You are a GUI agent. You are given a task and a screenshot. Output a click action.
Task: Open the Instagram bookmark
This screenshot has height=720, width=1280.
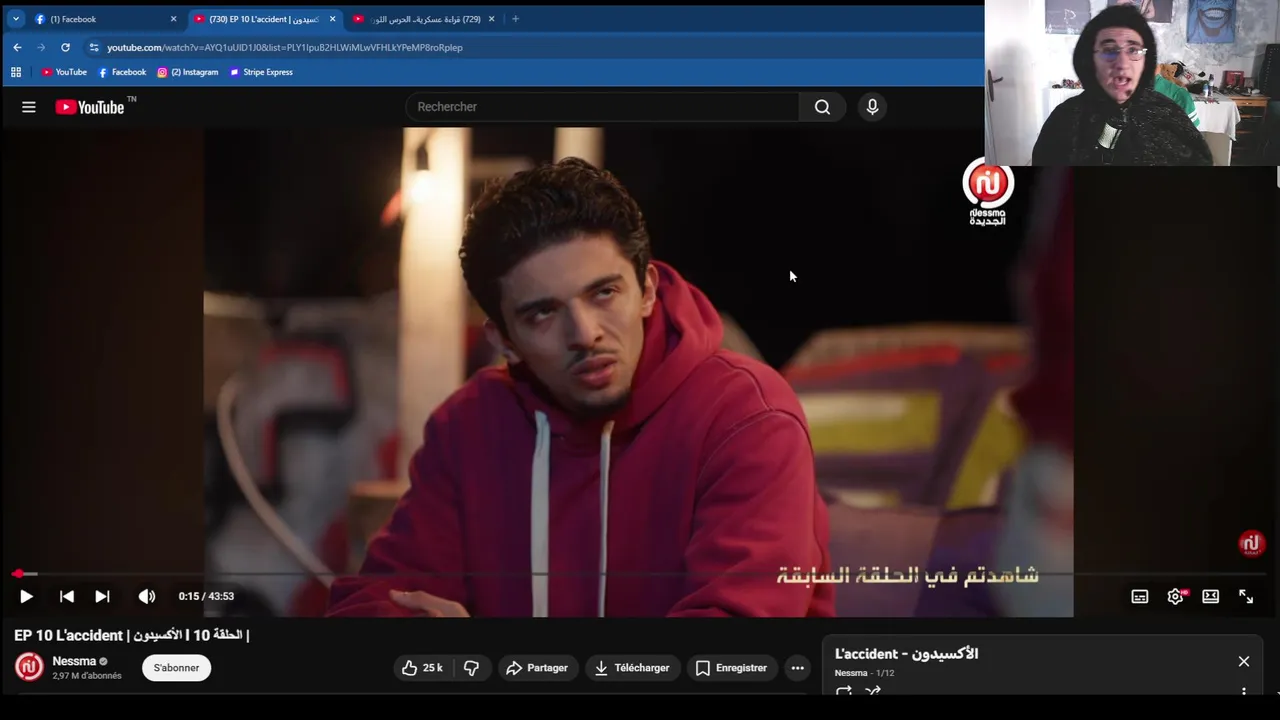point(187,72)
